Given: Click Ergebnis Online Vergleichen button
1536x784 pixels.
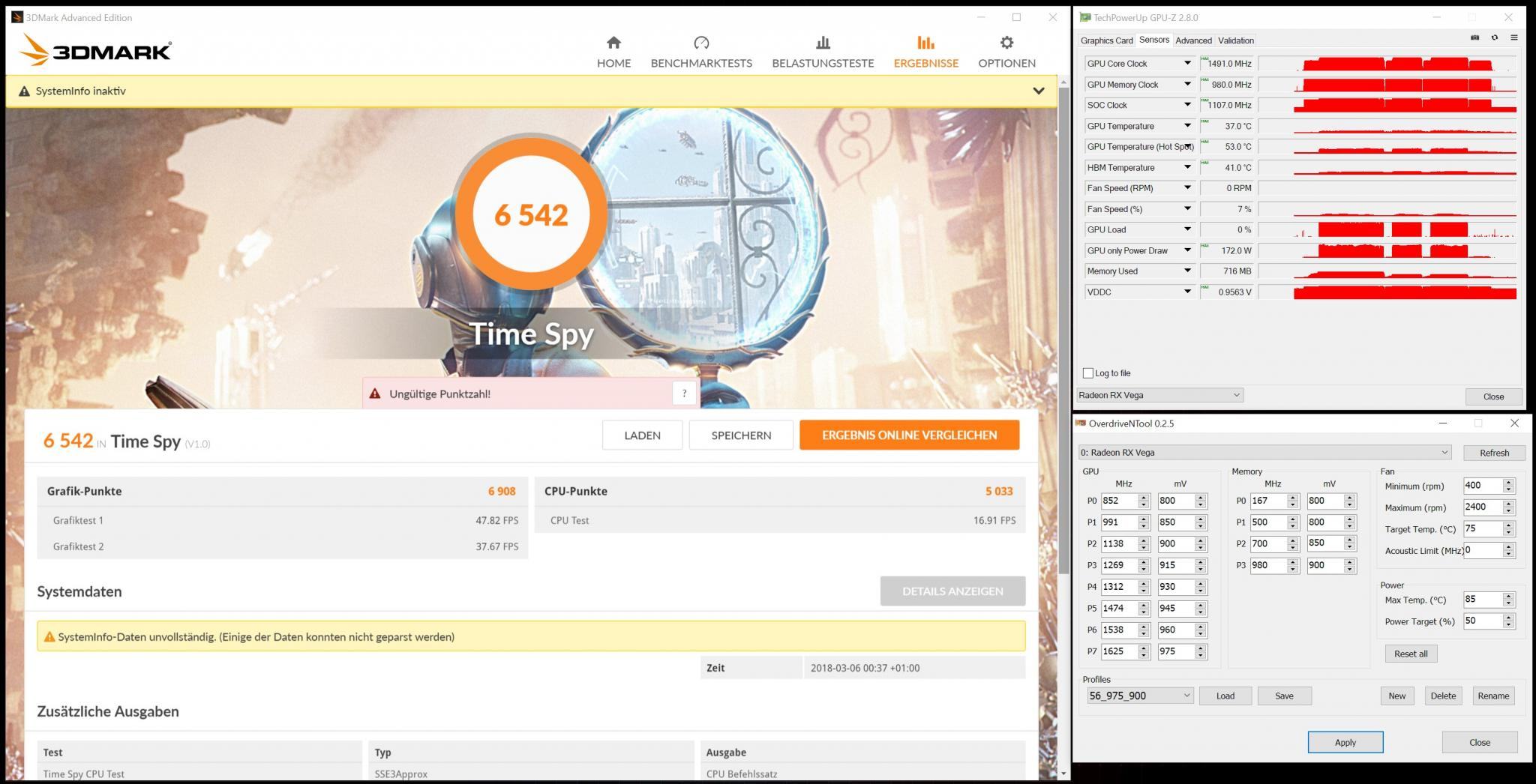Looking at the screenshot, I should pyautogui.click(x=909, y=435).
